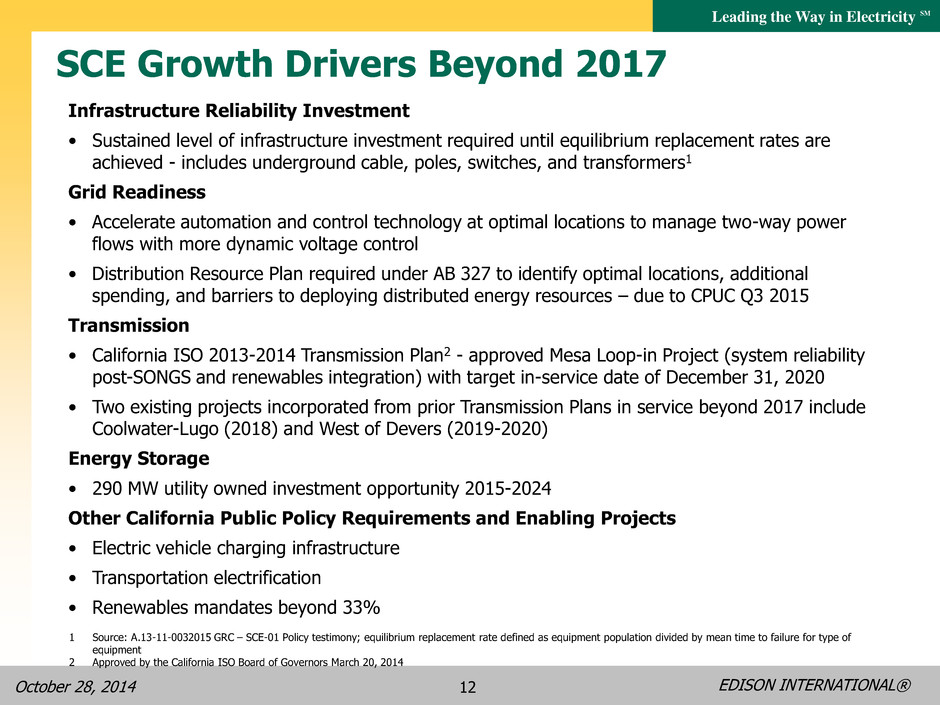Click the slide title 'SCE Growth Drivers Beyond 2017'
Screen dimensions: 940x705
tap(361, 64)
